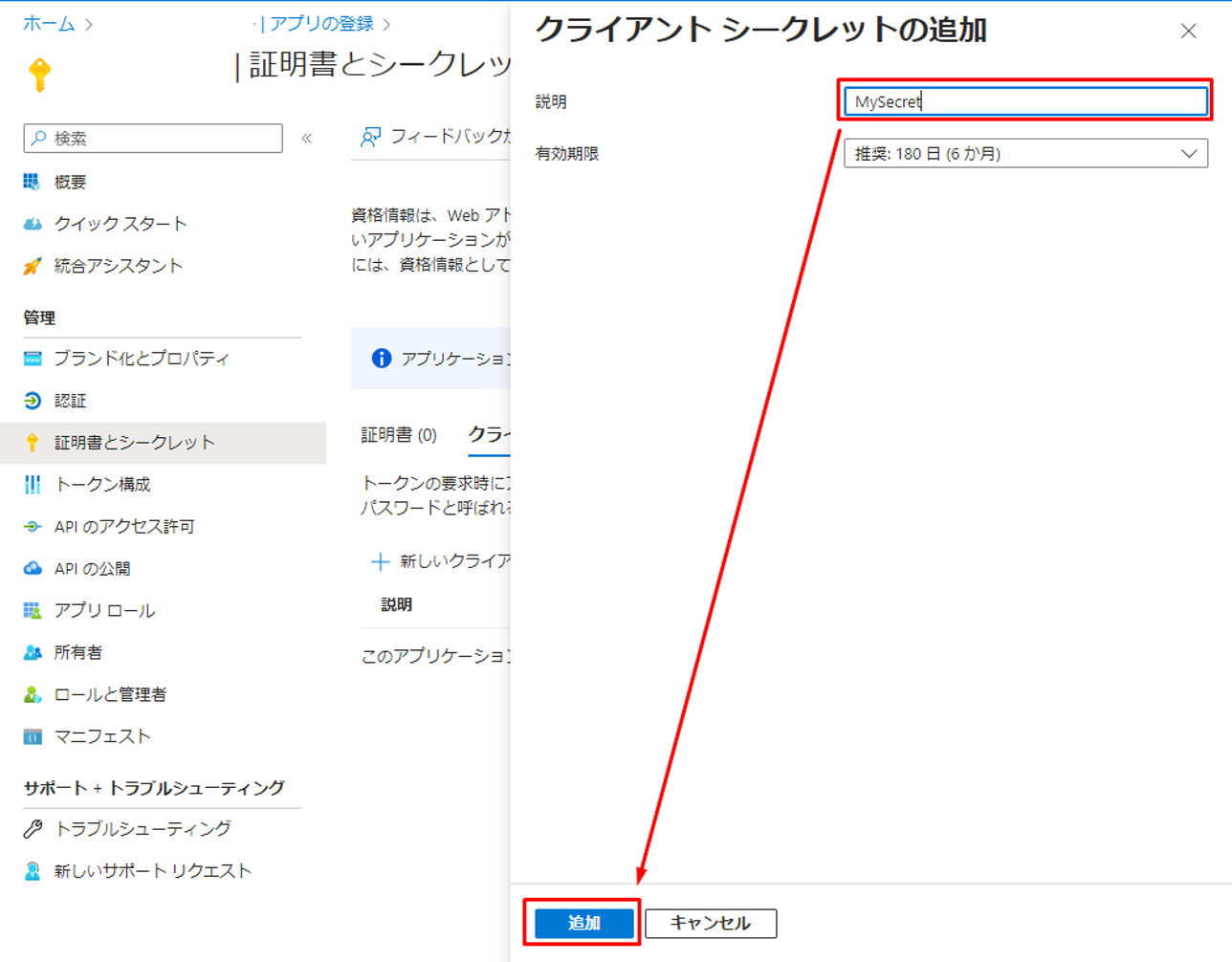The height and width of the screenshot is (962, 1232).
Task: Click the キャンセル button
Action: click(711, 923)
